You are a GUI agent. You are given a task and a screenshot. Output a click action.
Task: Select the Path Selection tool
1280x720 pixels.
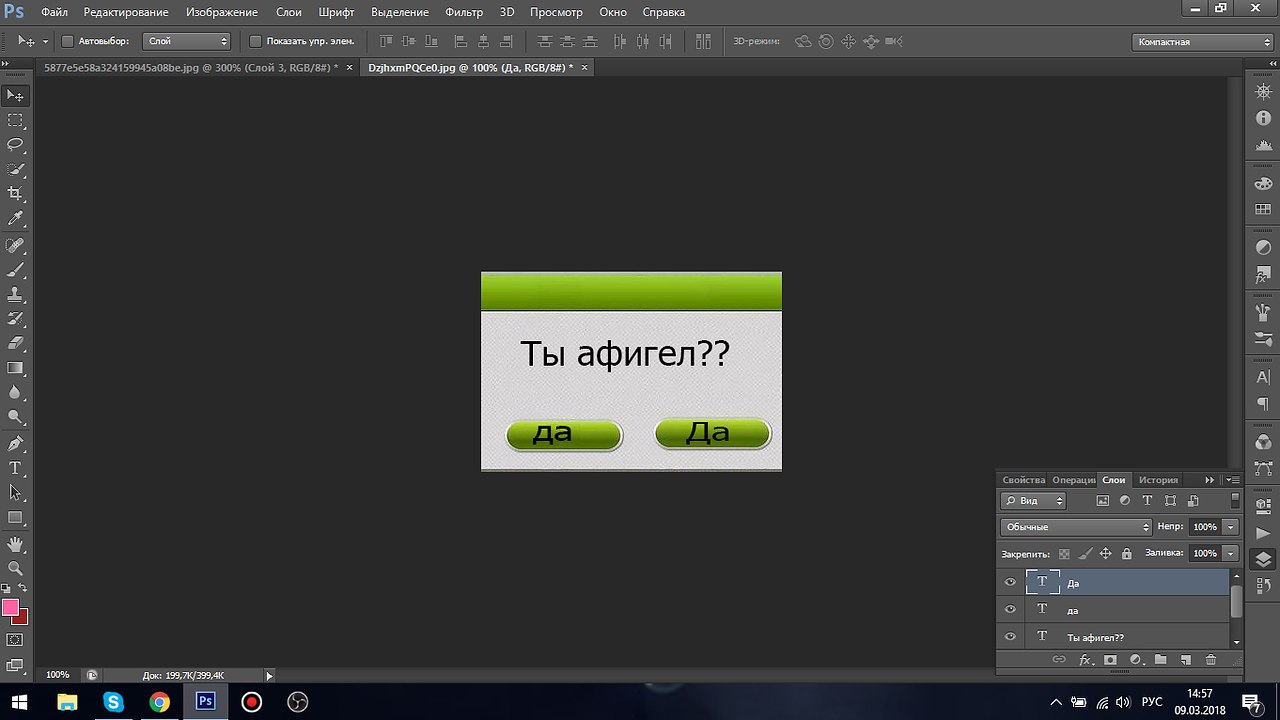(x=15, y=493)
